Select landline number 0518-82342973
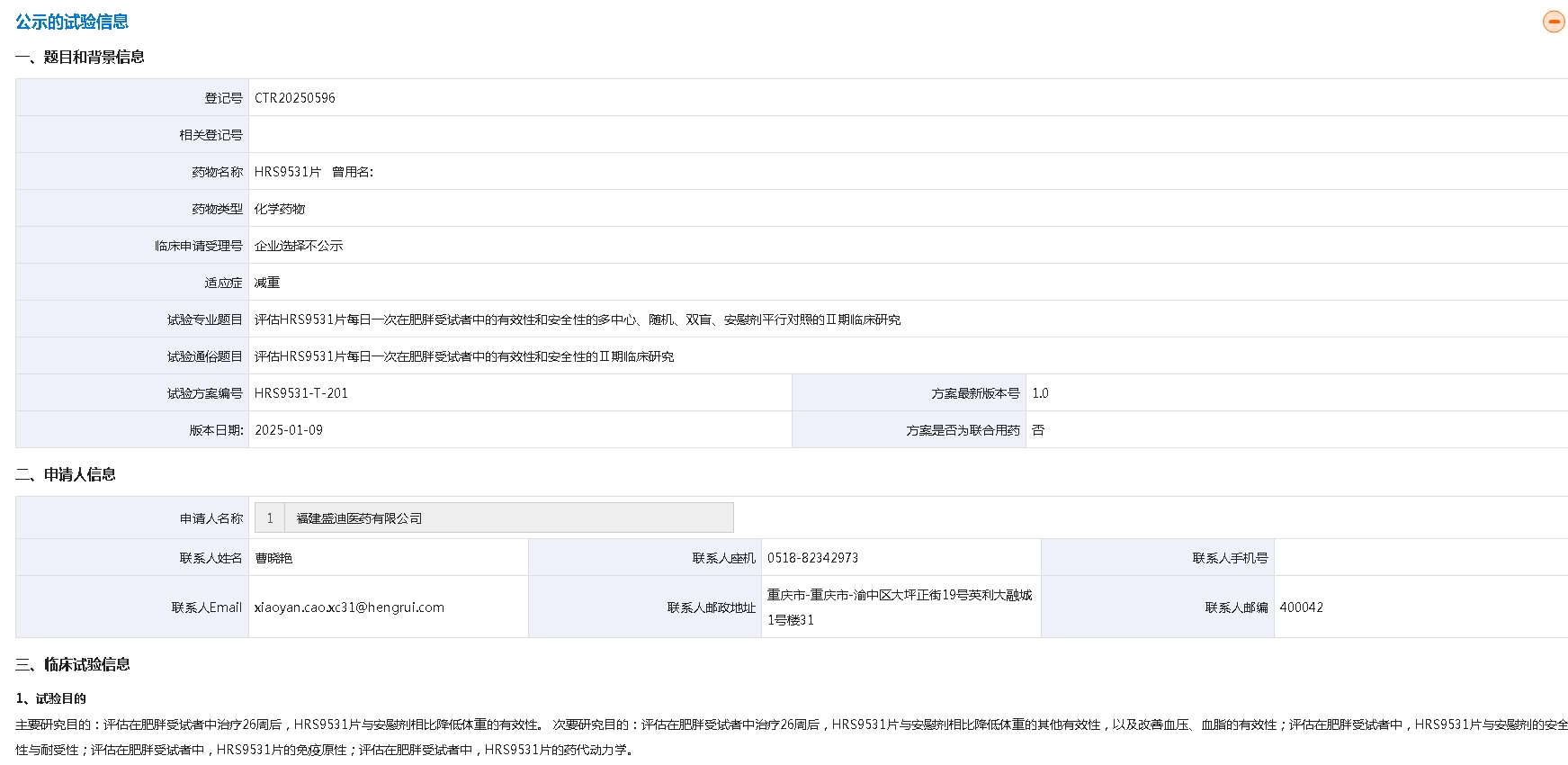This screenshot has width=1568, height=765. point(812,558)
